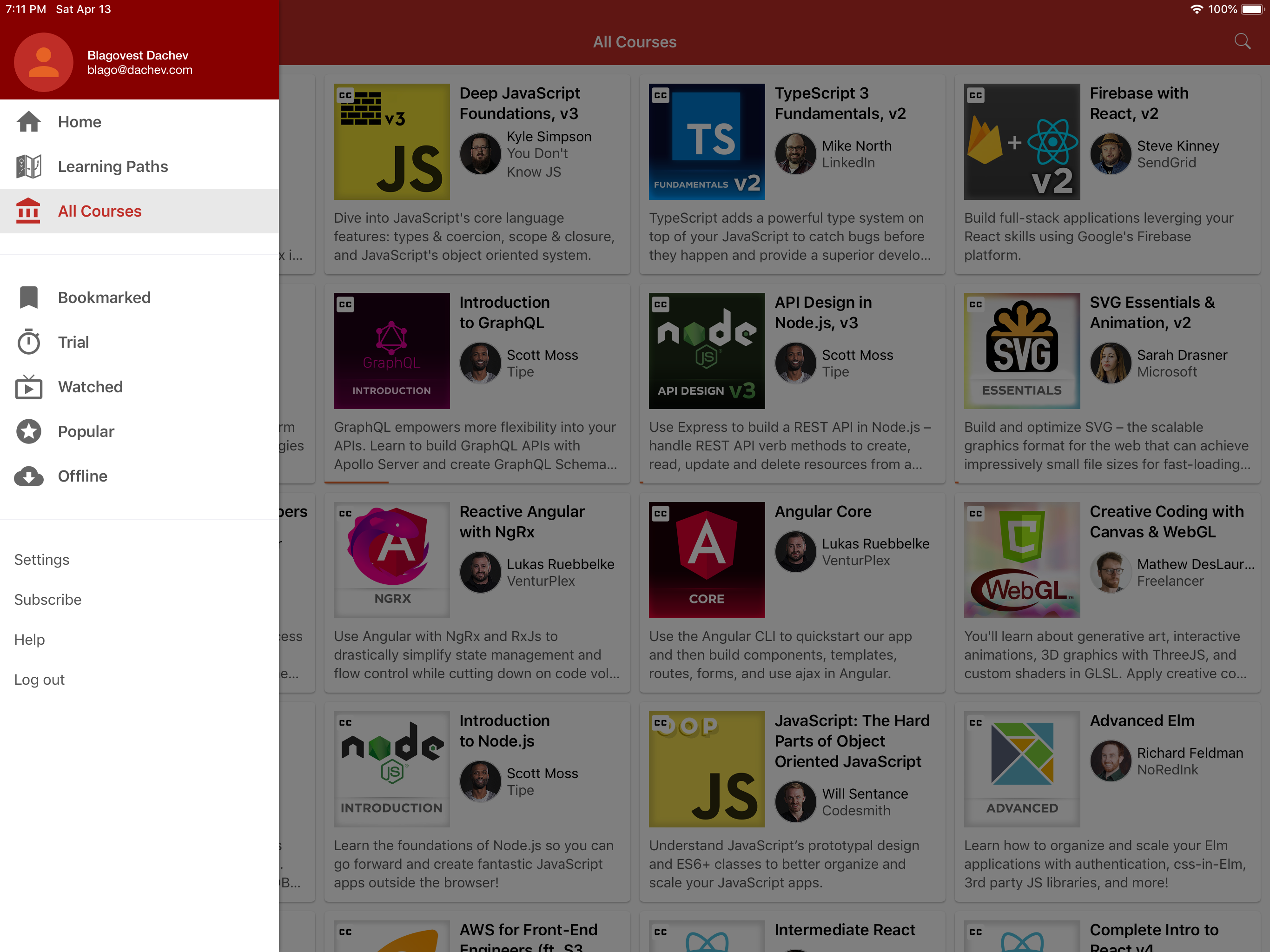The width and height of the screenshot is (1270, 952).
Task: Select the All Courses building icon
Action: (28, 211)
